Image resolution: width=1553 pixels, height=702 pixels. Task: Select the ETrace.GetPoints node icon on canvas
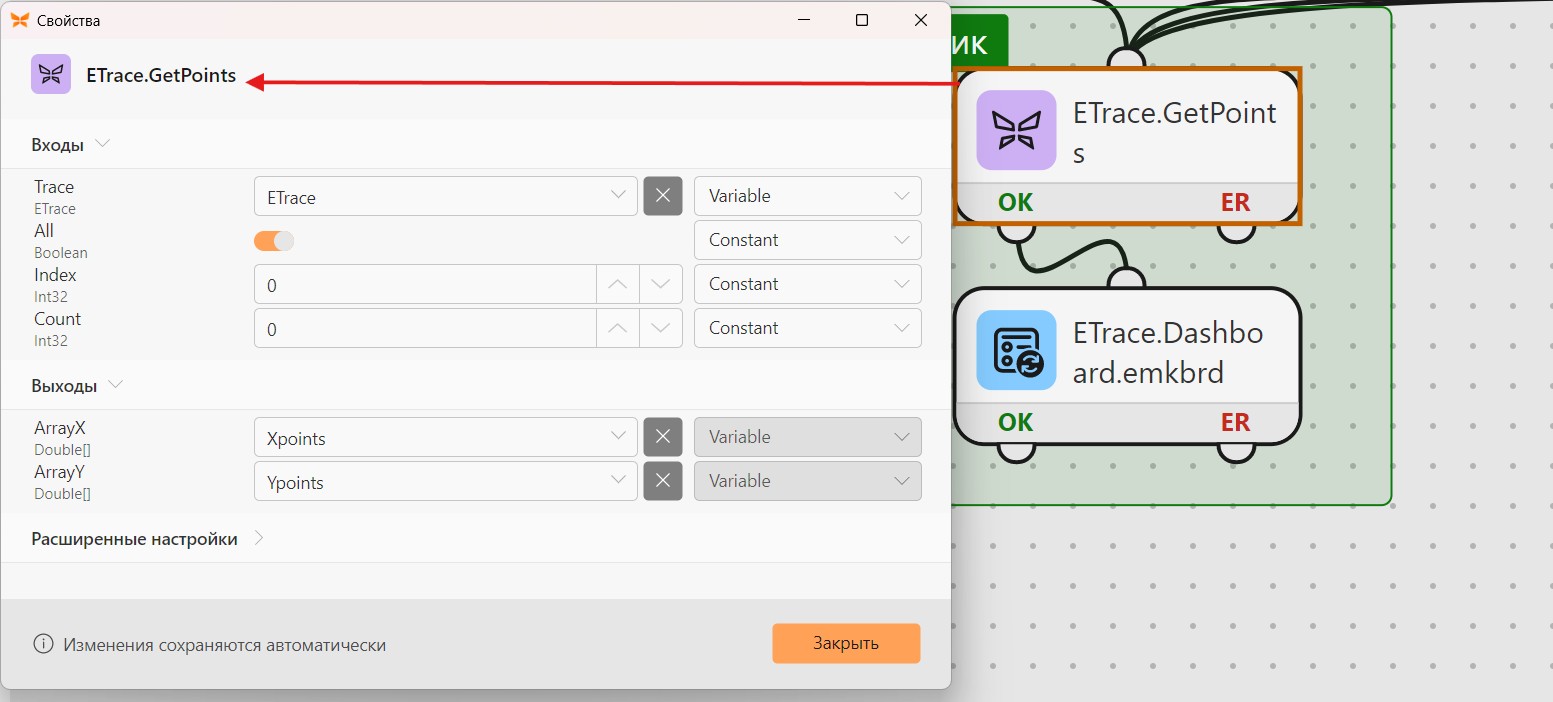tap(1016, 130)
